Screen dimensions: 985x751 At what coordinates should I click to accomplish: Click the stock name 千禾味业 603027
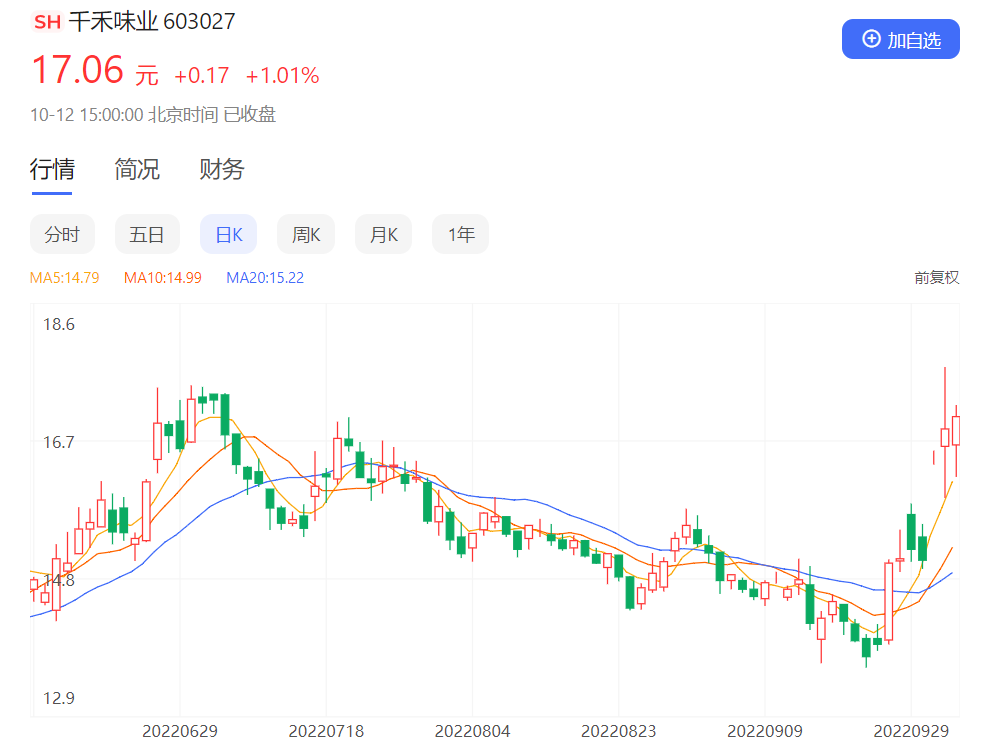[151, 22]
